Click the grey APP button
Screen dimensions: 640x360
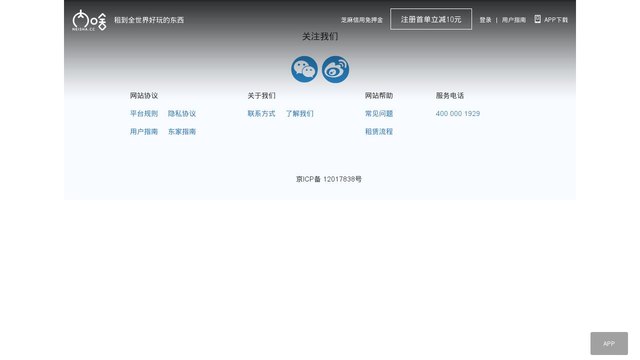609,343
